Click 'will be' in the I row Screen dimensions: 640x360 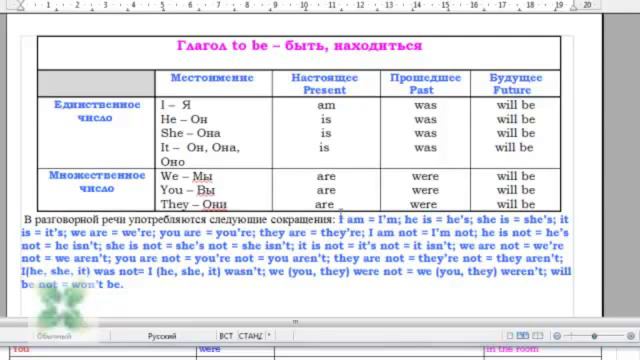(x=516, y=105)
